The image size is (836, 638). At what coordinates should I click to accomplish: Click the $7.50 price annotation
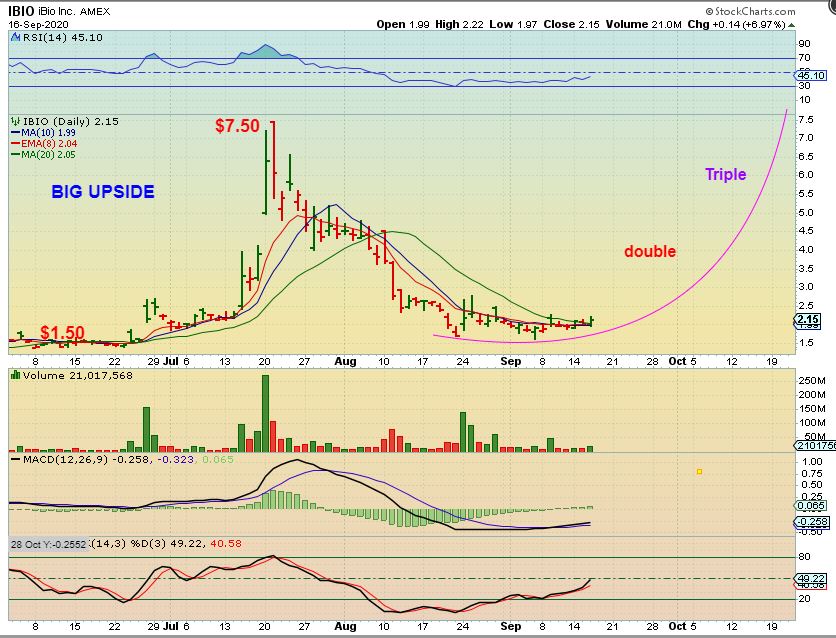click(x=237, y=126)
